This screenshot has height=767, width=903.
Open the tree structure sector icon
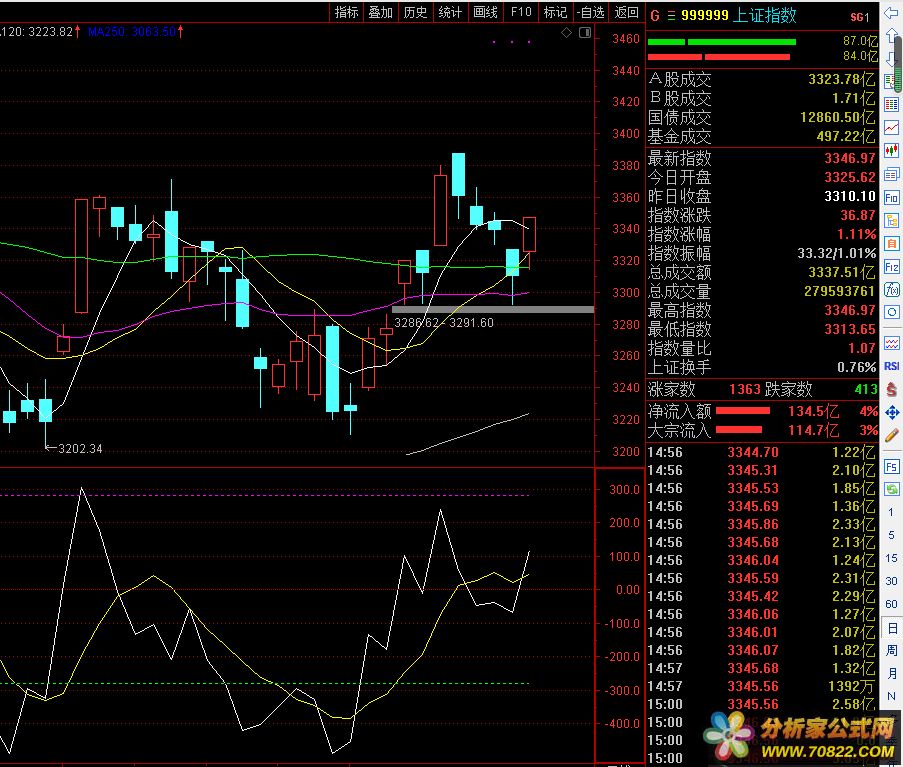pos(891,221)
